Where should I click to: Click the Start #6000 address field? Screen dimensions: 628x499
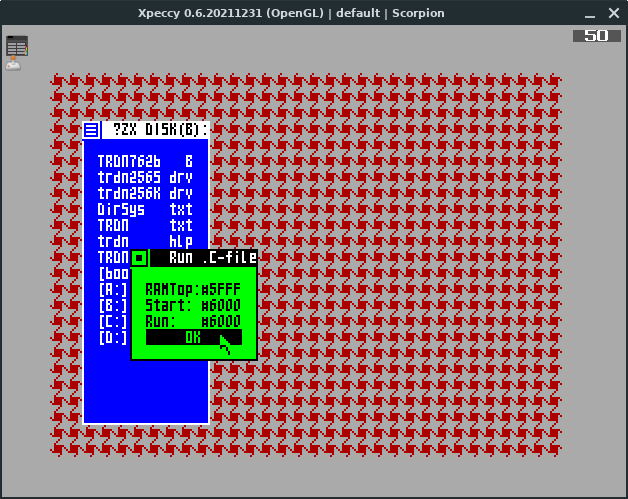221,306
